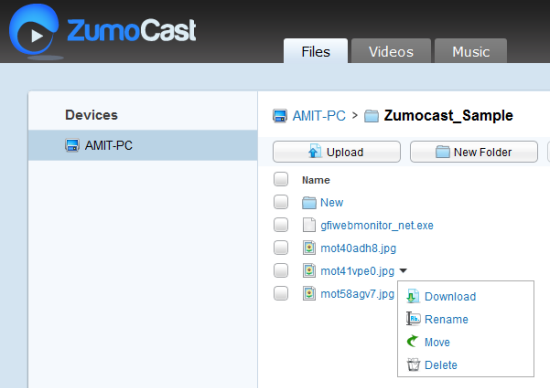Open the gfiwebmonitor_net.exe file link

tap(377, 225)
